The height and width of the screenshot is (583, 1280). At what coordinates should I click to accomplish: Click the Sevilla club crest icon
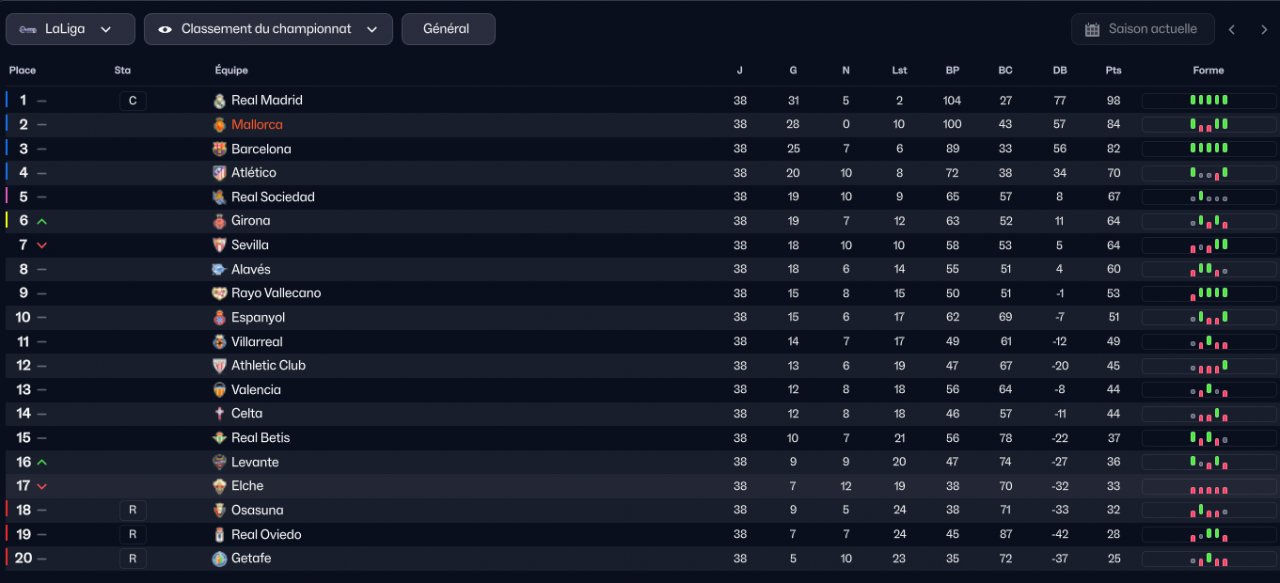click(220, 245)
